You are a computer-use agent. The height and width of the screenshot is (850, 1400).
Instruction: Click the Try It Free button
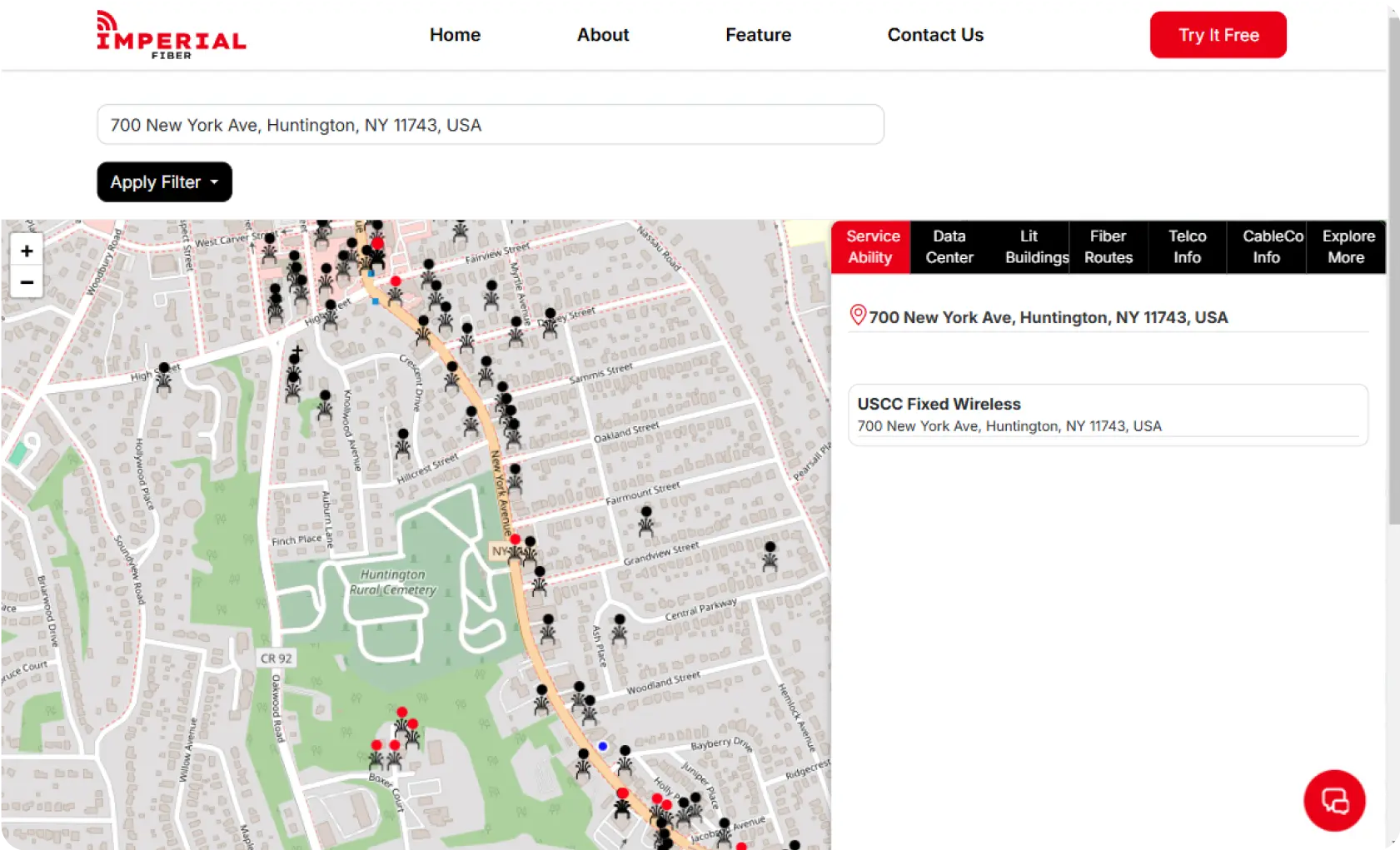coord(1218,35)
